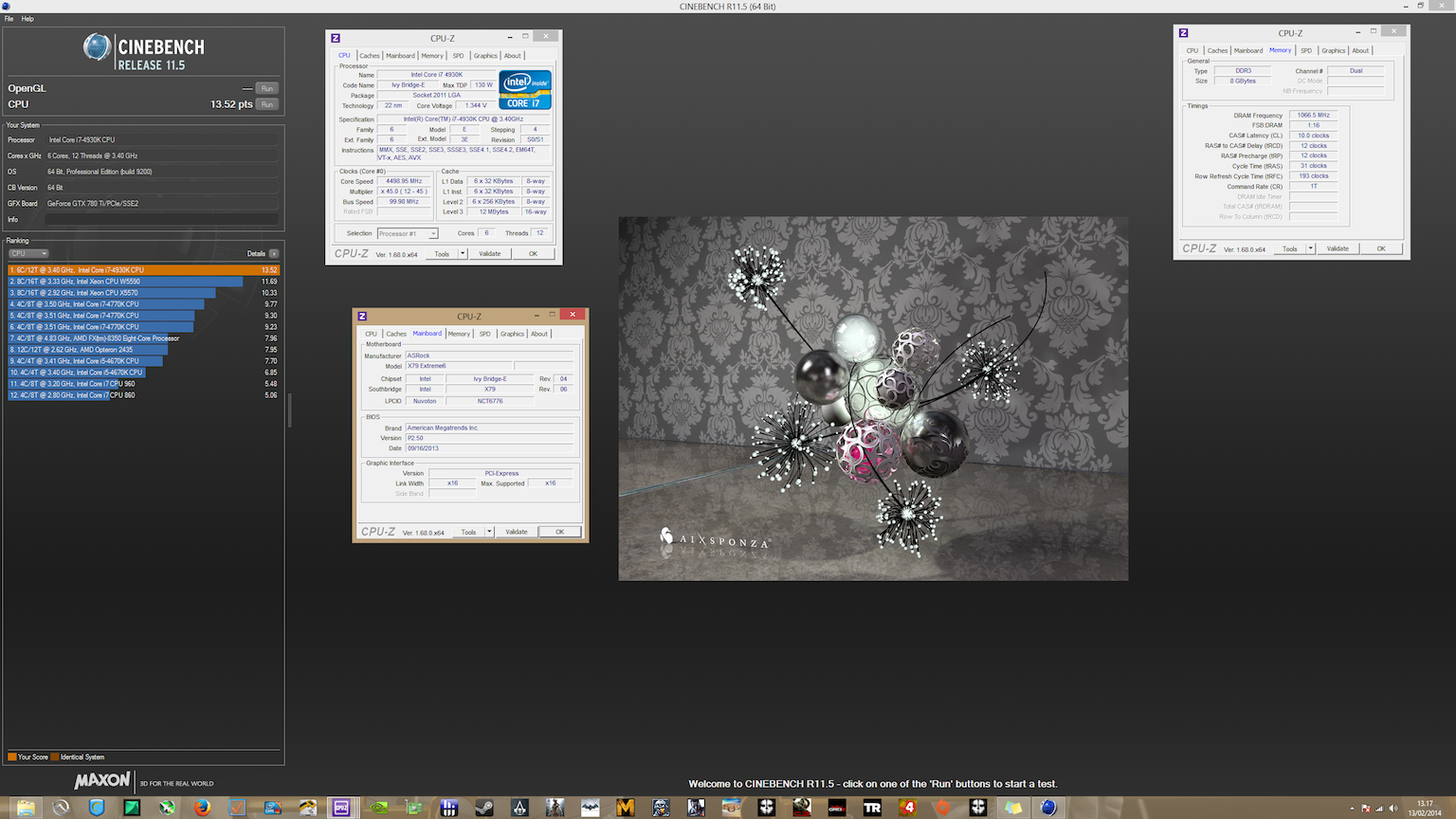Click the DRAM Frequency value 1066.5 MHz

[x=1313, y=115]
